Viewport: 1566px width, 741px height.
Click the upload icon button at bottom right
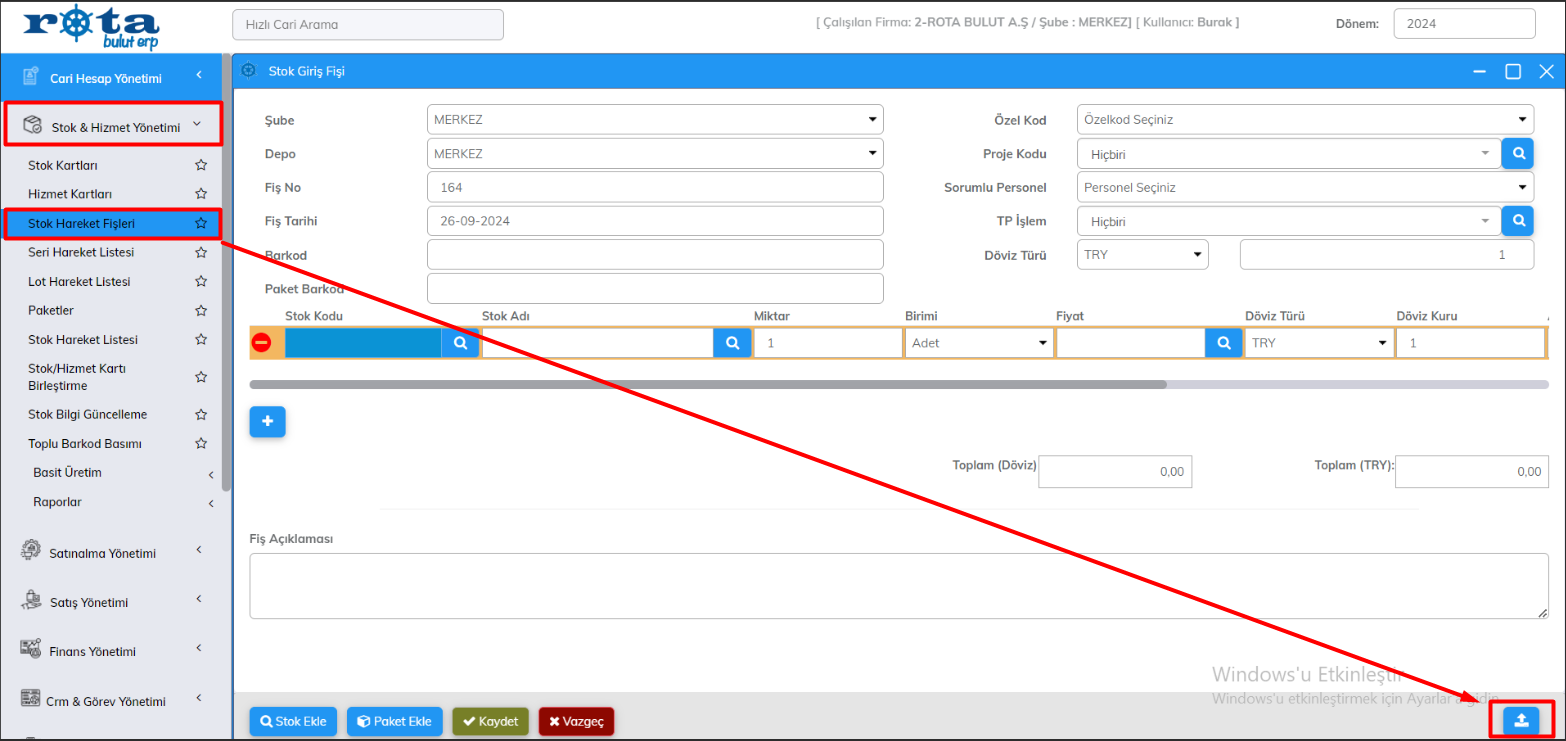[1521, 720]
